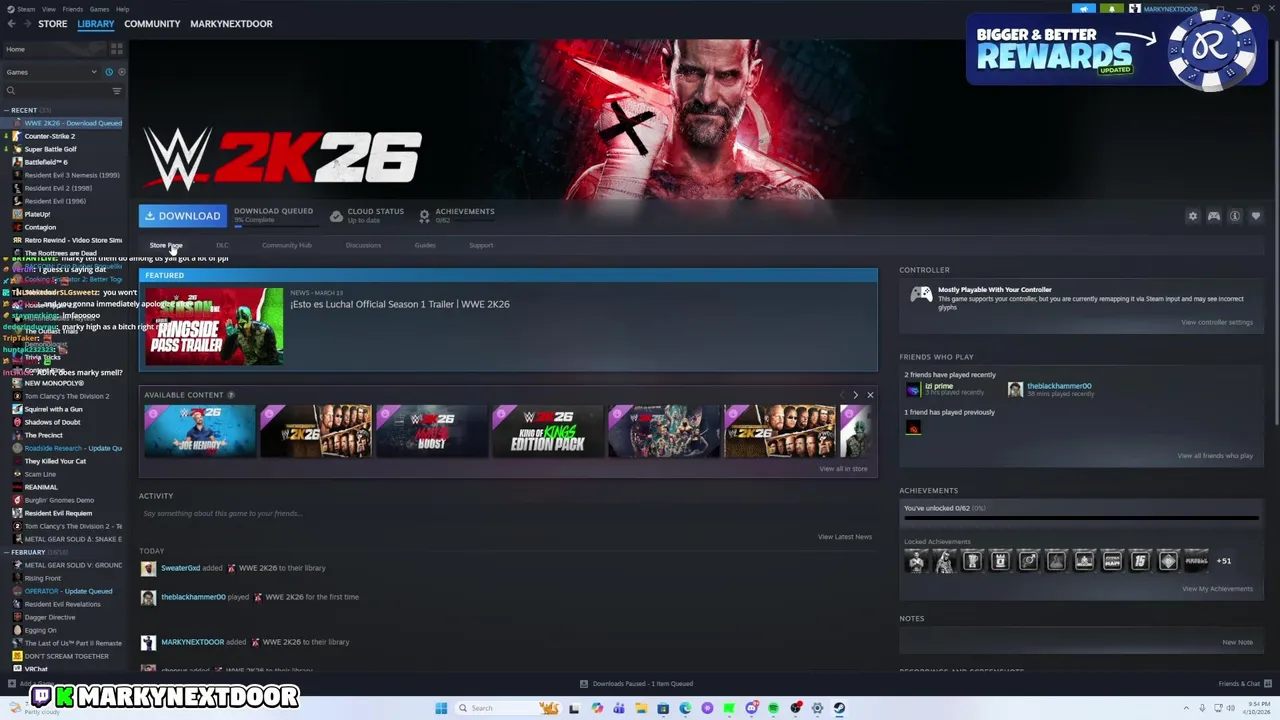Switch to library collections grid view icon

(x=117, y=49)
